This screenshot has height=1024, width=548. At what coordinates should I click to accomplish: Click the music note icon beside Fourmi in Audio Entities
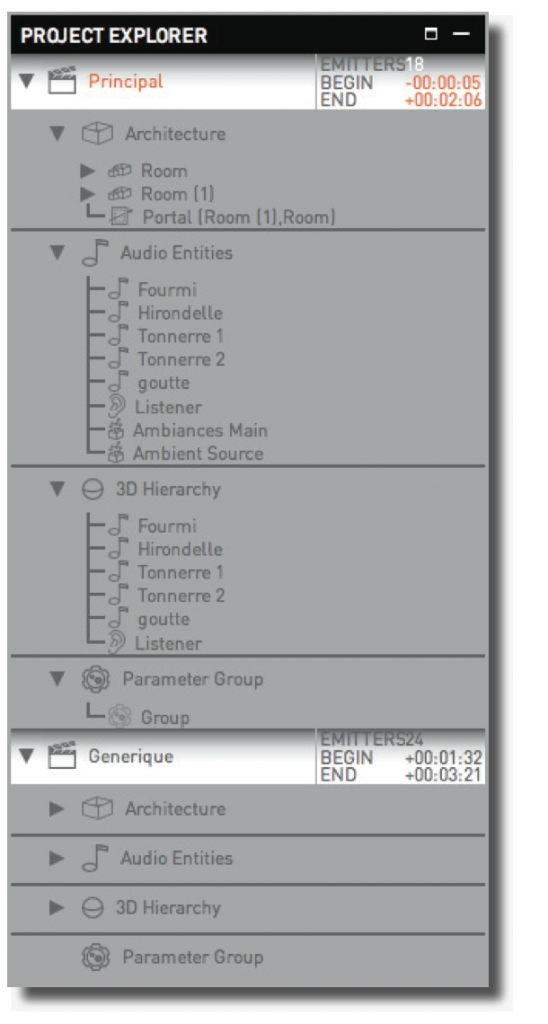pyautogui.click(x=118, y=289)
